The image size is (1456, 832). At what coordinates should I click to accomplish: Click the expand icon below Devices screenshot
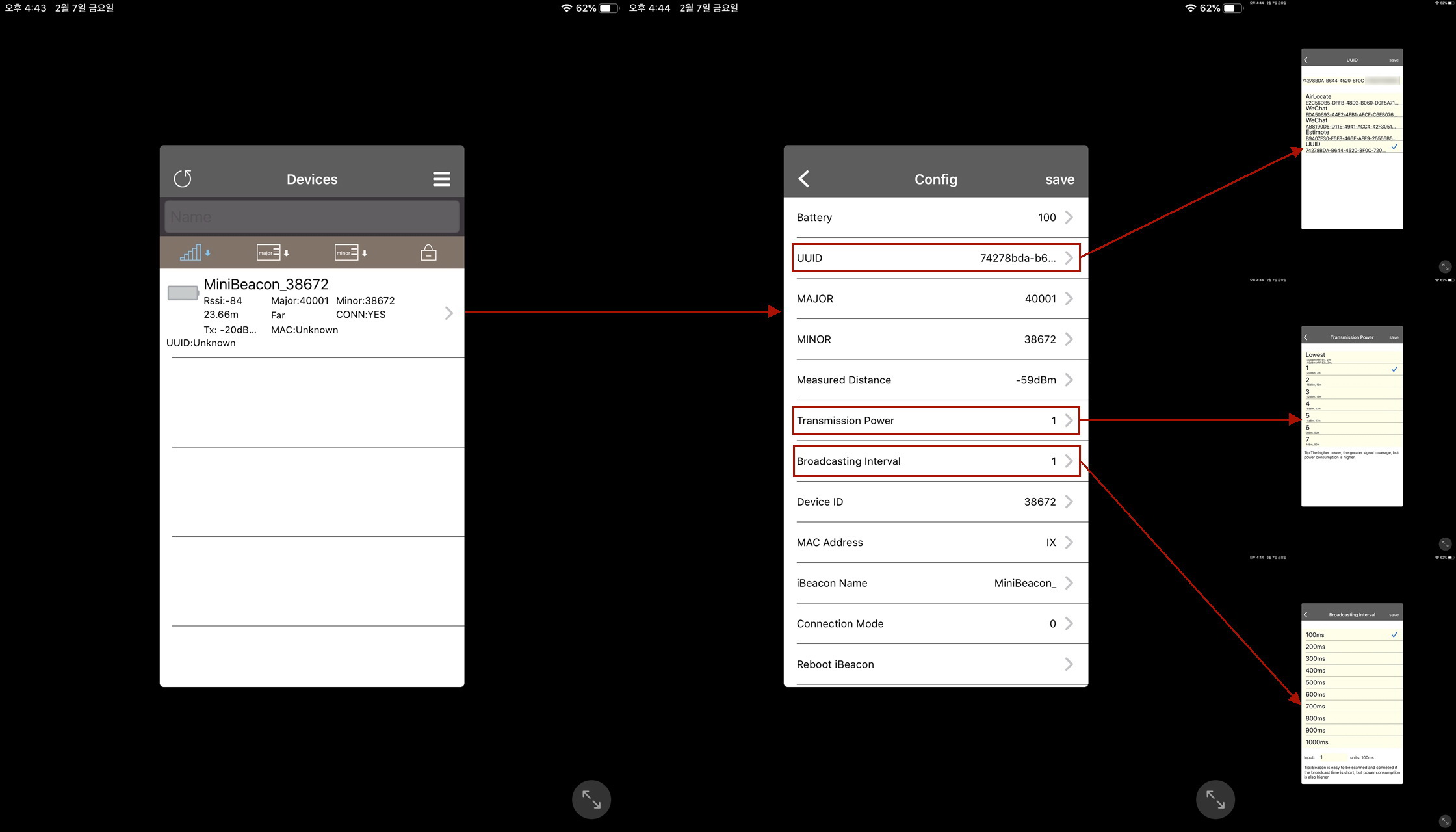tap(591, 799)
